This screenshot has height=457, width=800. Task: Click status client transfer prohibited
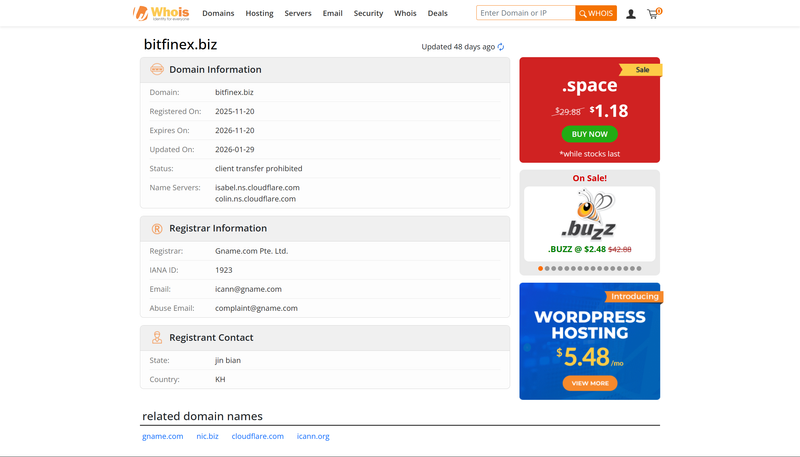pos(259,169)
